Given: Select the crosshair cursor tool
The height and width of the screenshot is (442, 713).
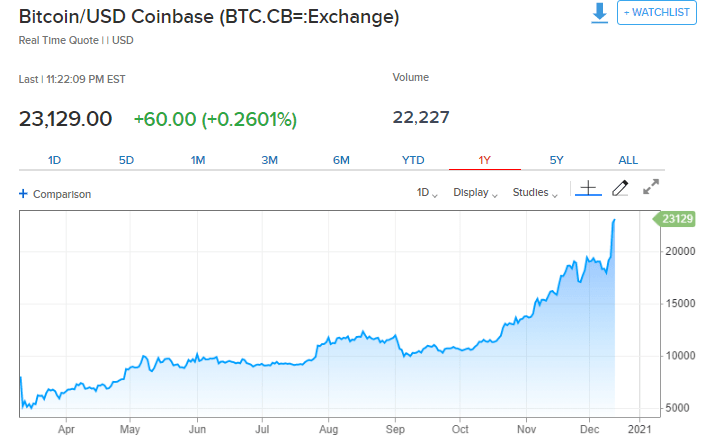Looking at the screenshot, I should 588,188.
